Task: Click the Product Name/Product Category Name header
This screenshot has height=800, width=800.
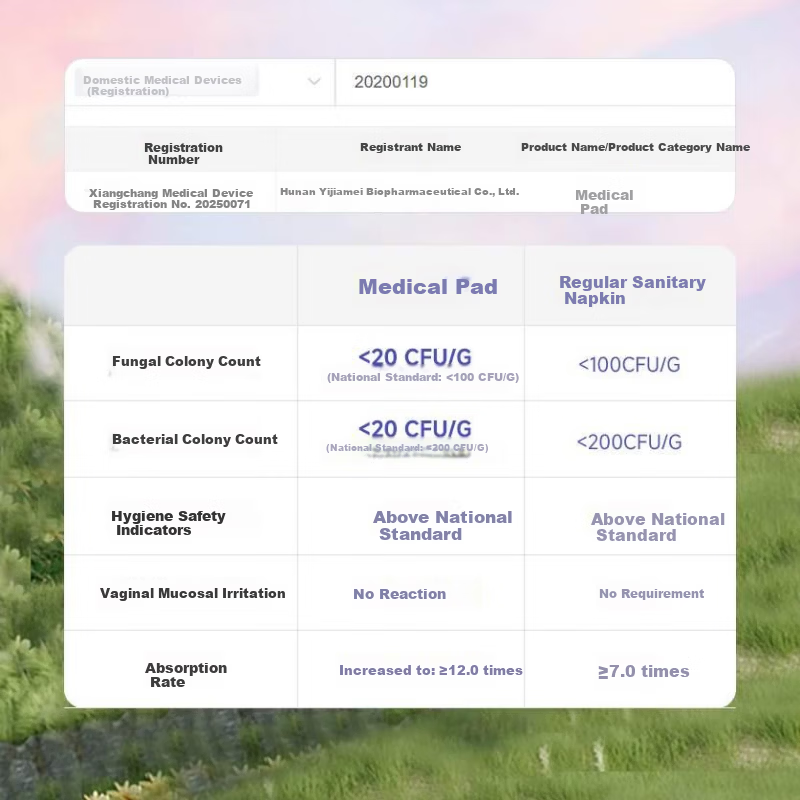Action: click(x=635, y=147)
